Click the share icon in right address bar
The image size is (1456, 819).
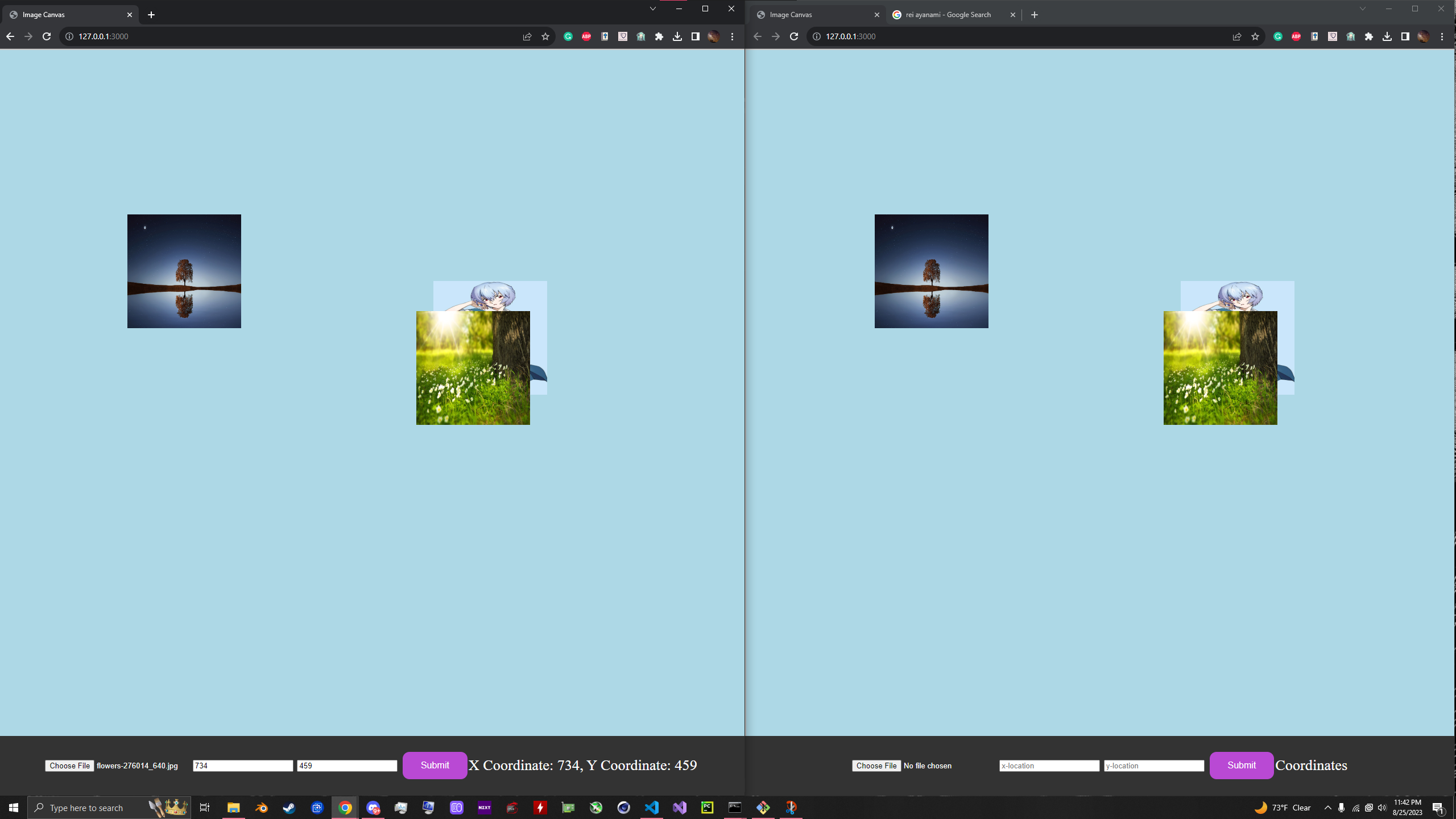tap(1237, 36)
